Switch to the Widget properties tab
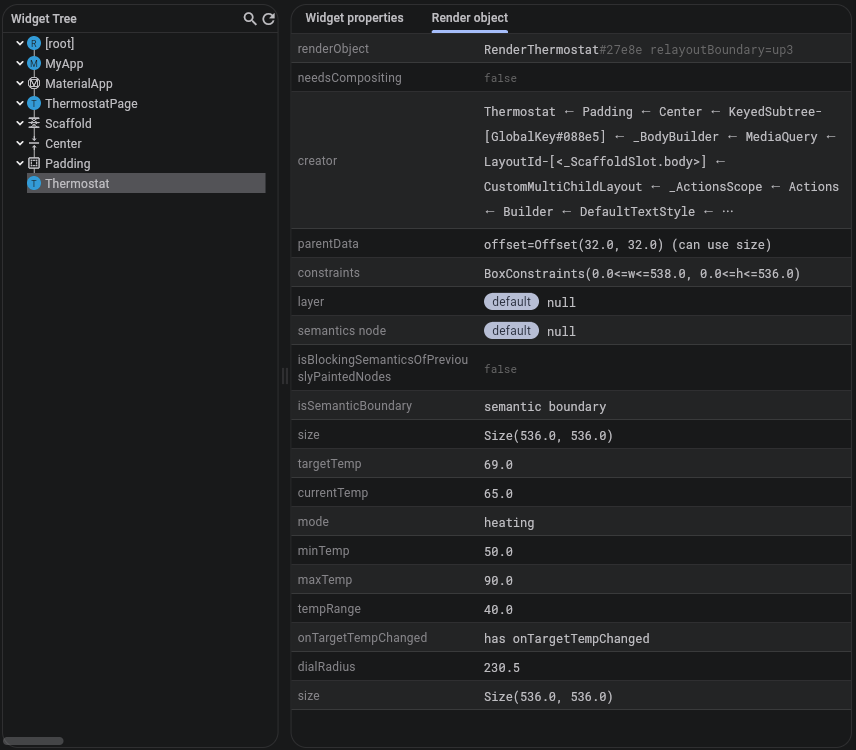 [354, 18]
